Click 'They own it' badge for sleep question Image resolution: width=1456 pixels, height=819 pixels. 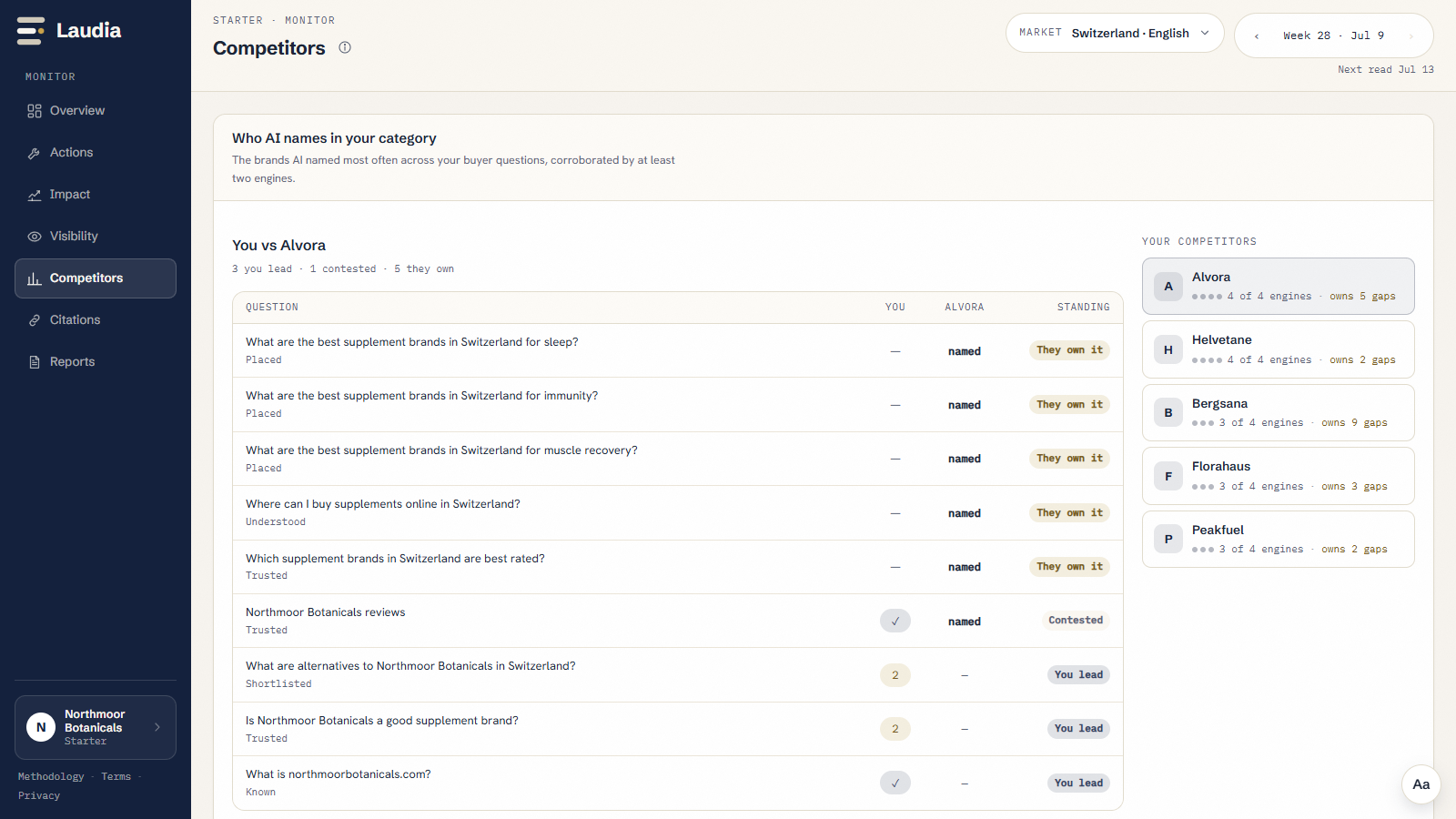[1070, 350]
